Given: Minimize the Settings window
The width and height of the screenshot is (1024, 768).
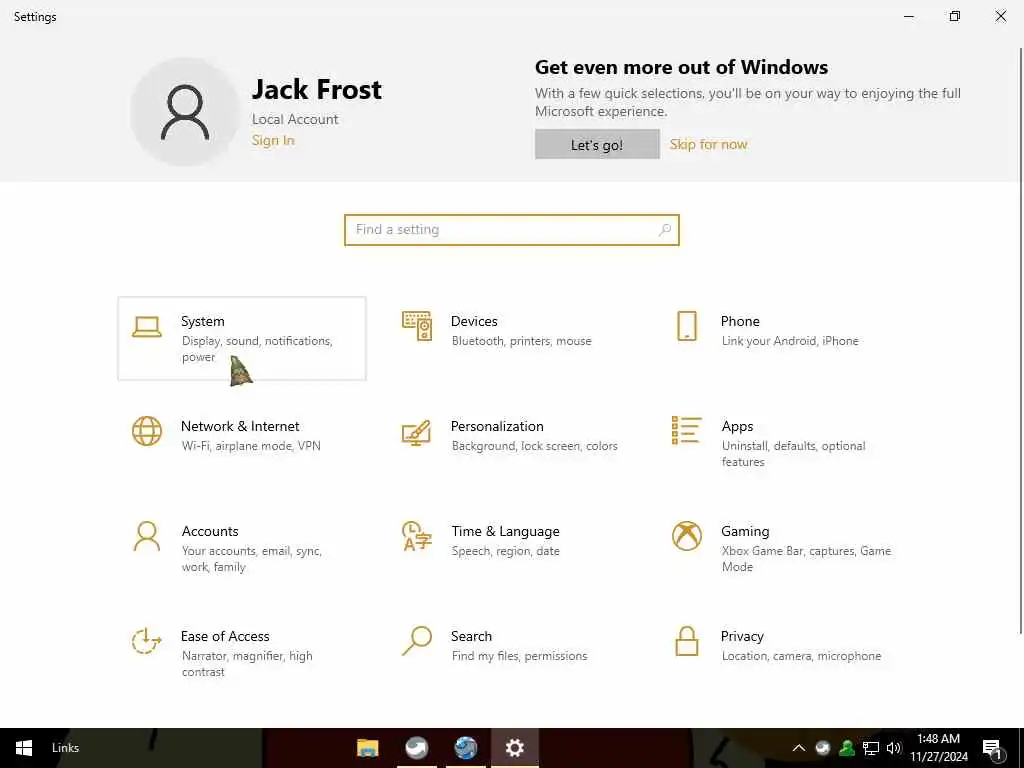Looking at the screenshot, I should [x=909, y=16].
